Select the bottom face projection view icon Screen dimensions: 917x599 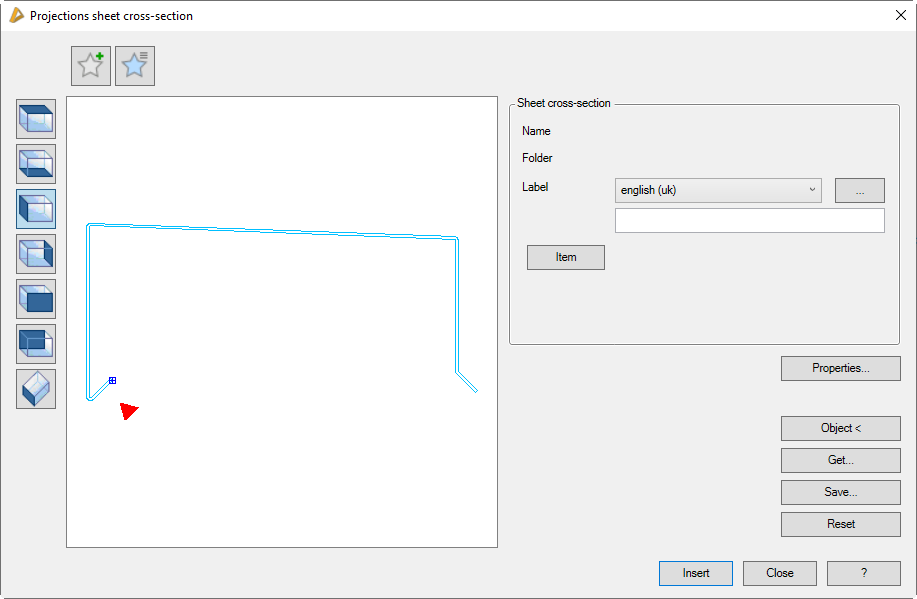tap(36, 164)
